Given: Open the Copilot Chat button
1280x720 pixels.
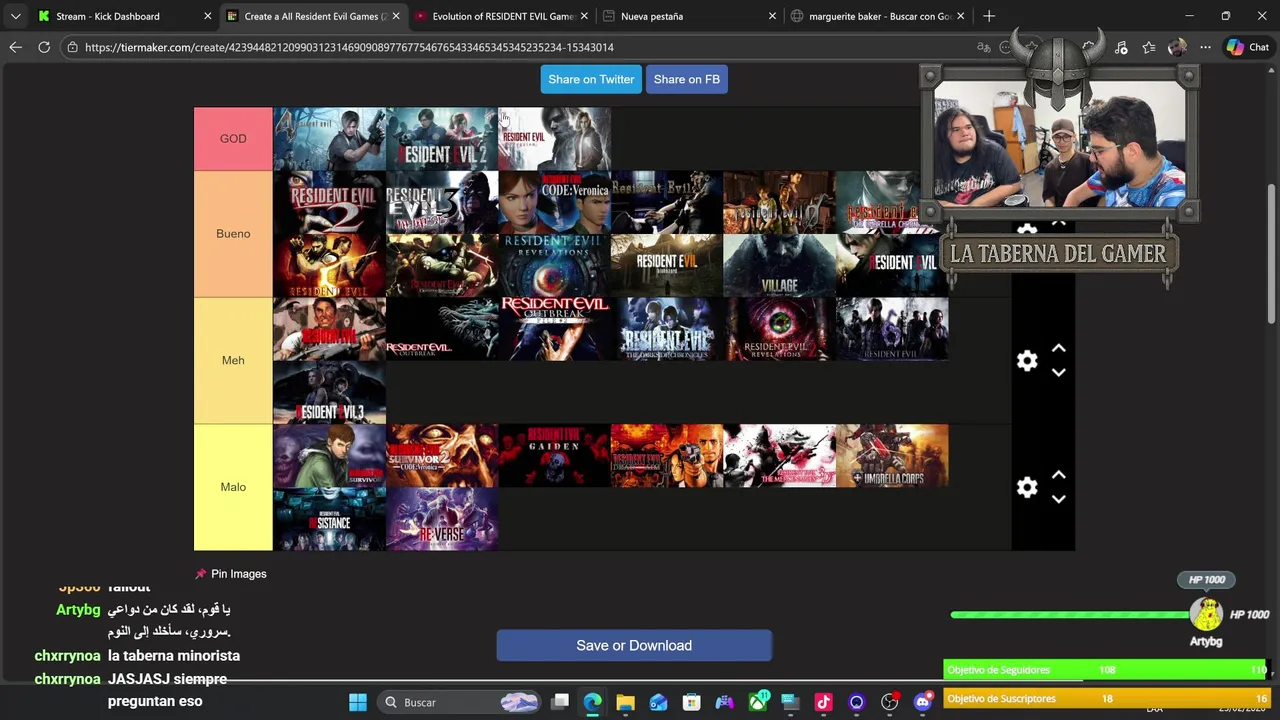Looking at the screenshot, I should 1247,47.
